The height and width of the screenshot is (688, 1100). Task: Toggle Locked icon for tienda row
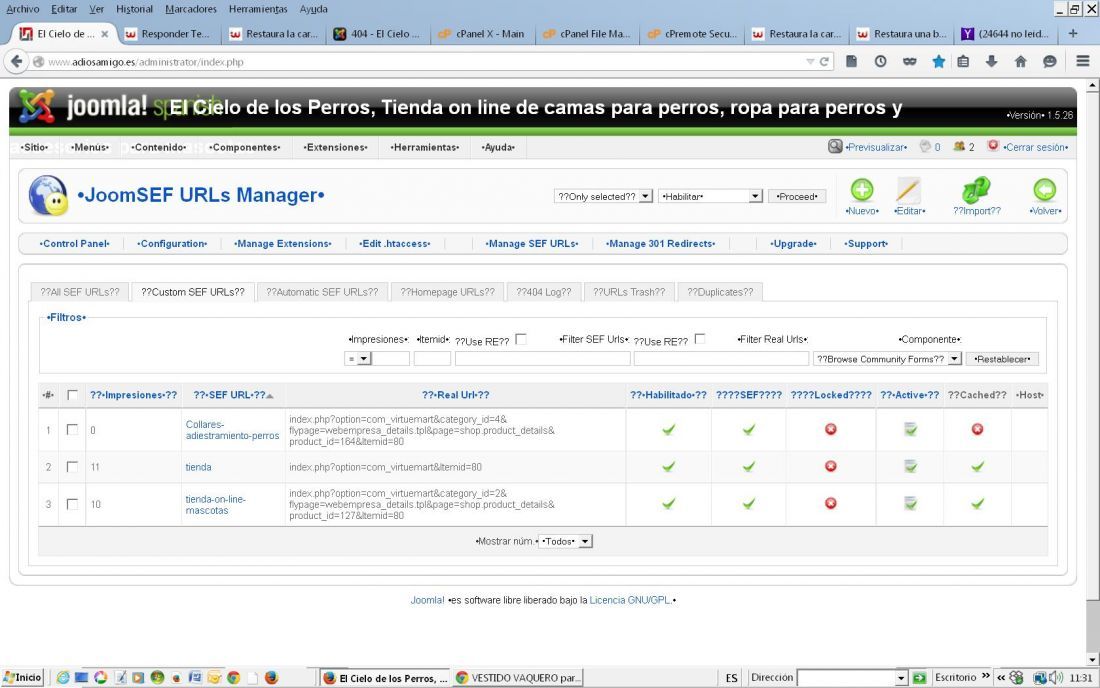click(x=831, y=466)
